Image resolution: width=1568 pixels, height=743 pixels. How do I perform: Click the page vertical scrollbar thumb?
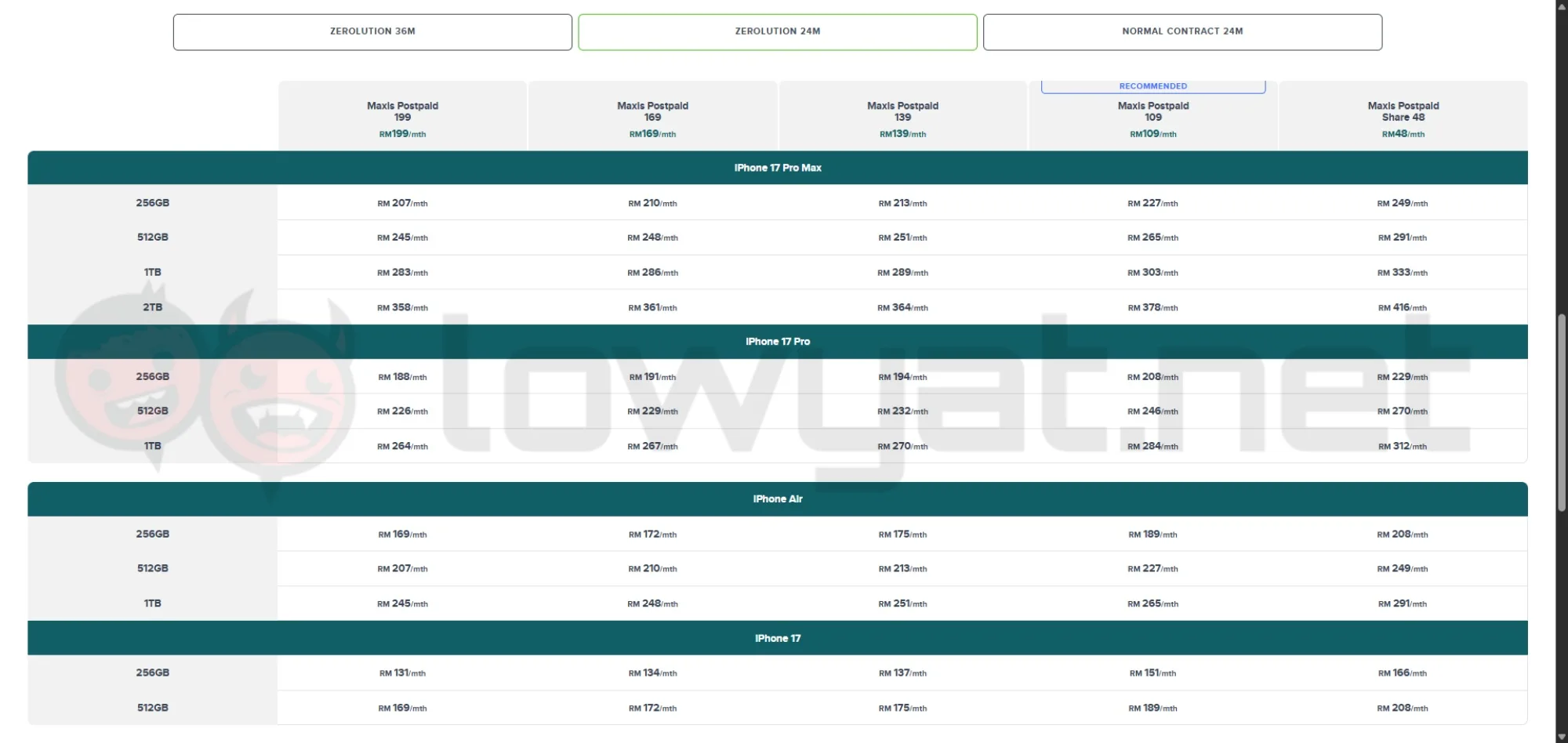coord(1561,411)
